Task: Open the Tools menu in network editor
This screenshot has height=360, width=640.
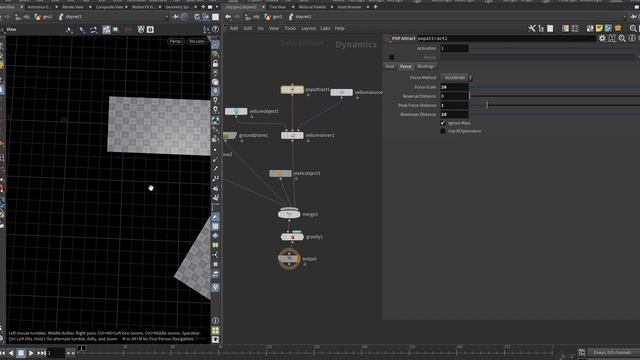Action: pyautogui.click(x=290, y=28)
